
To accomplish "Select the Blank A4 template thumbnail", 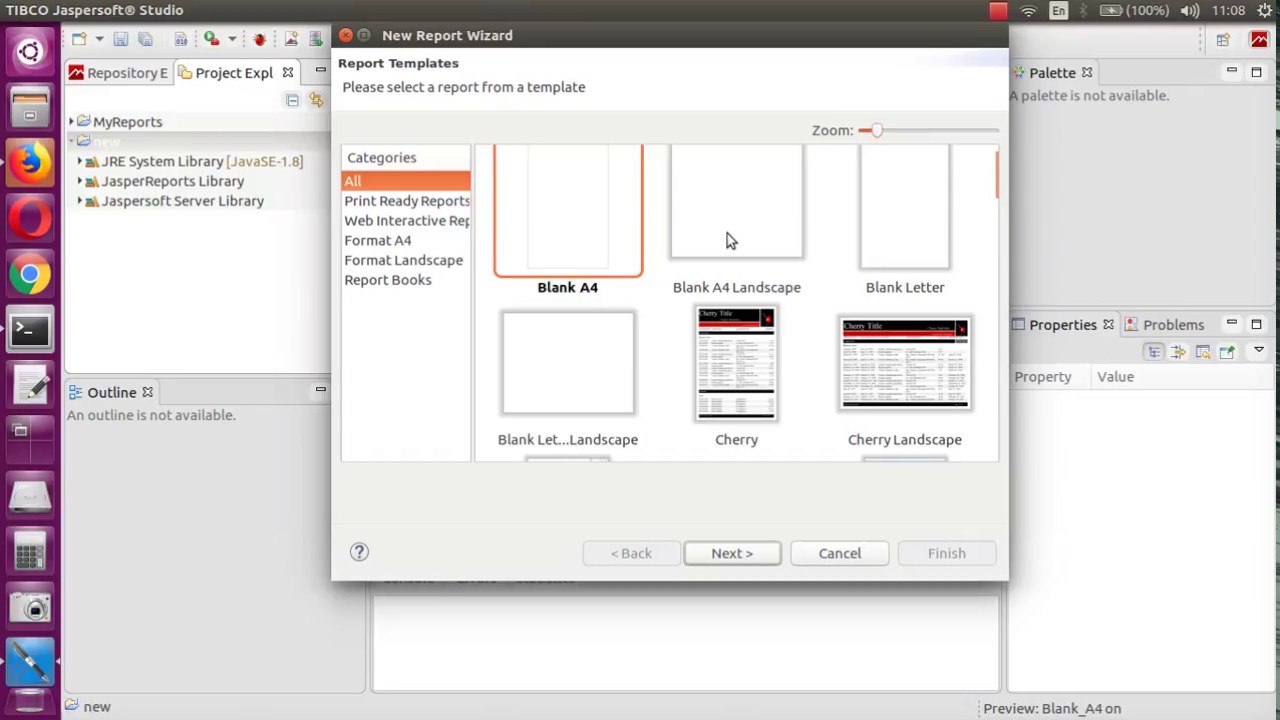I will click(568, 210).
